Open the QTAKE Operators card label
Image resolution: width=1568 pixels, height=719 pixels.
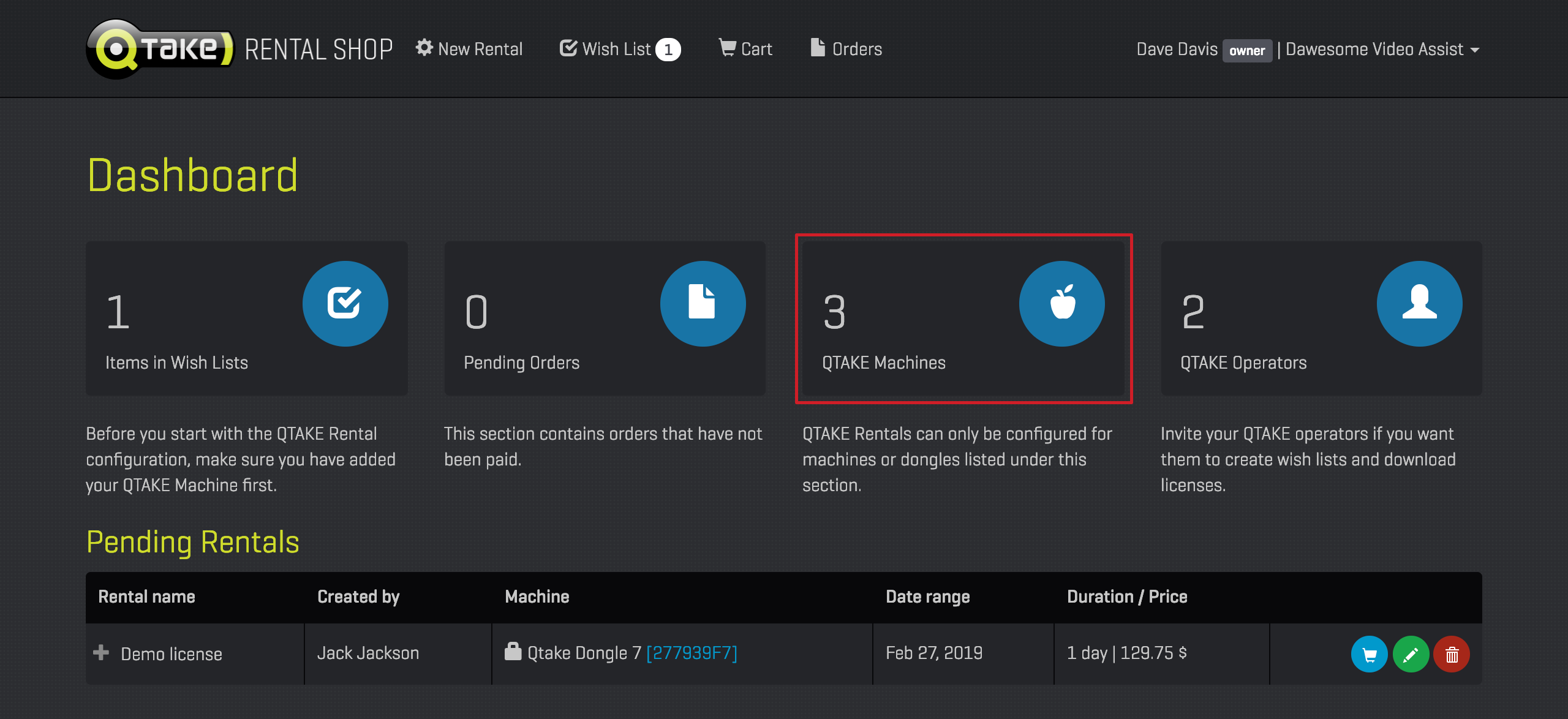[x=1243, y=363]
